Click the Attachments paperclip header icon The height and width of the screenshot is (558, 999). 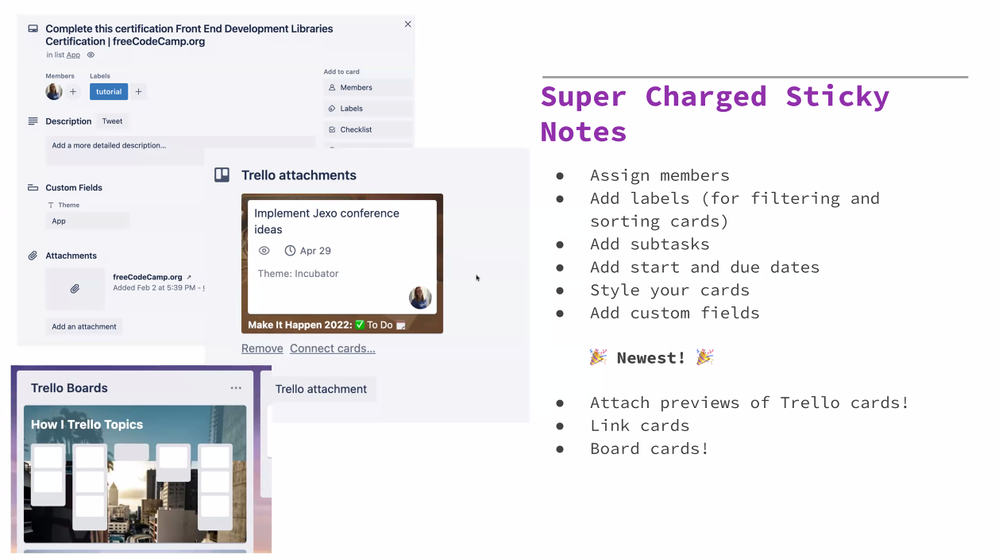pyautogui.click(x=33, y=255)
